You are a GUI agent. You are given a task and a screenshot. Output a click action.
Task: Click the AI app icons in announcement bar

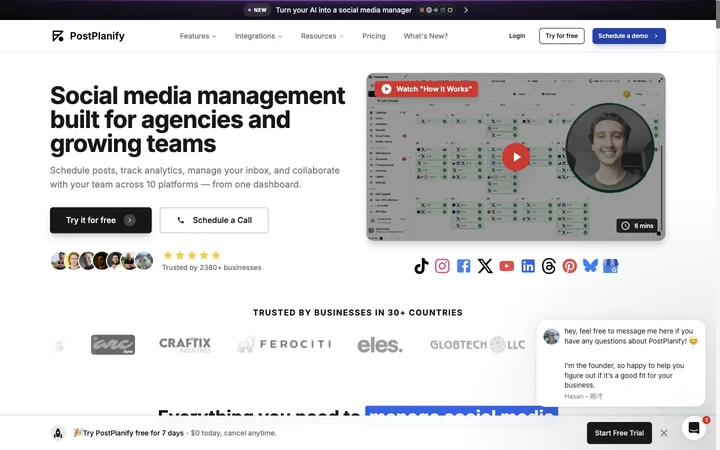pos(436,10)
